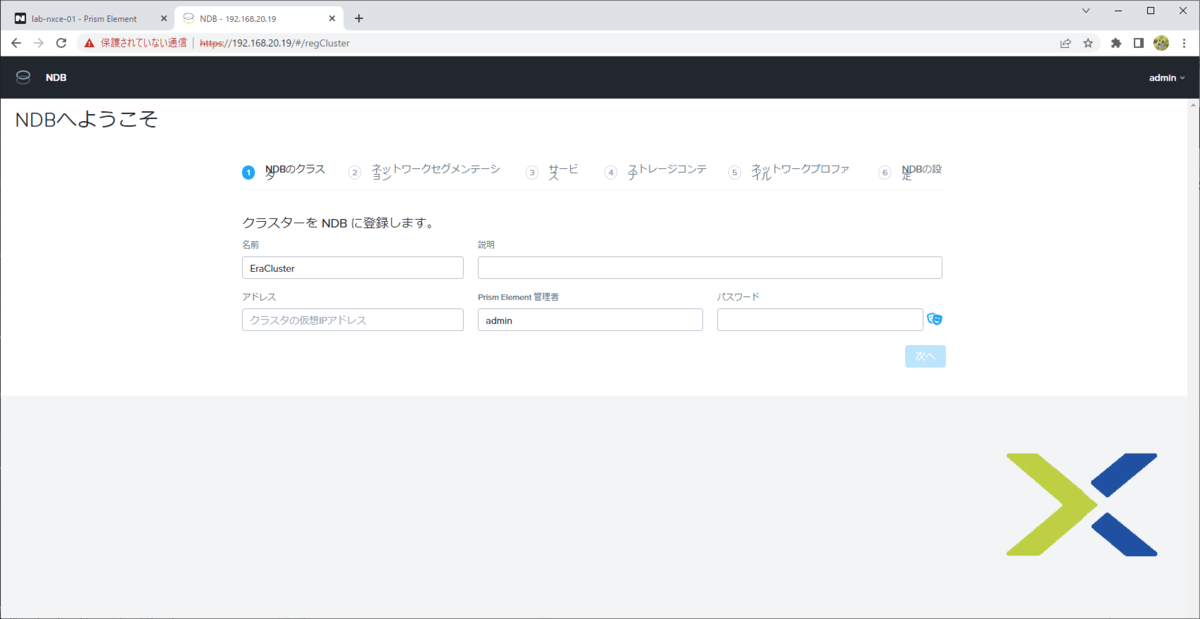Close the NDB 192.168.20.19 tab

point(332,18)
